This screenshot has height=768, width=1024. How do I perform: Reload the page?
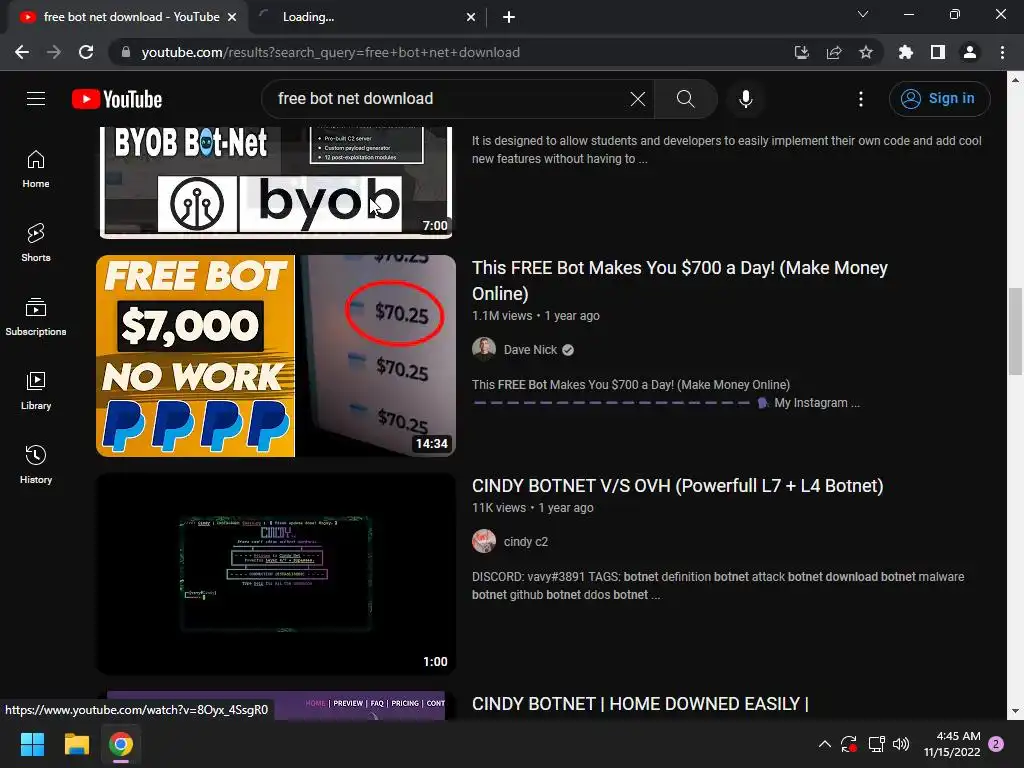point(86,52)
